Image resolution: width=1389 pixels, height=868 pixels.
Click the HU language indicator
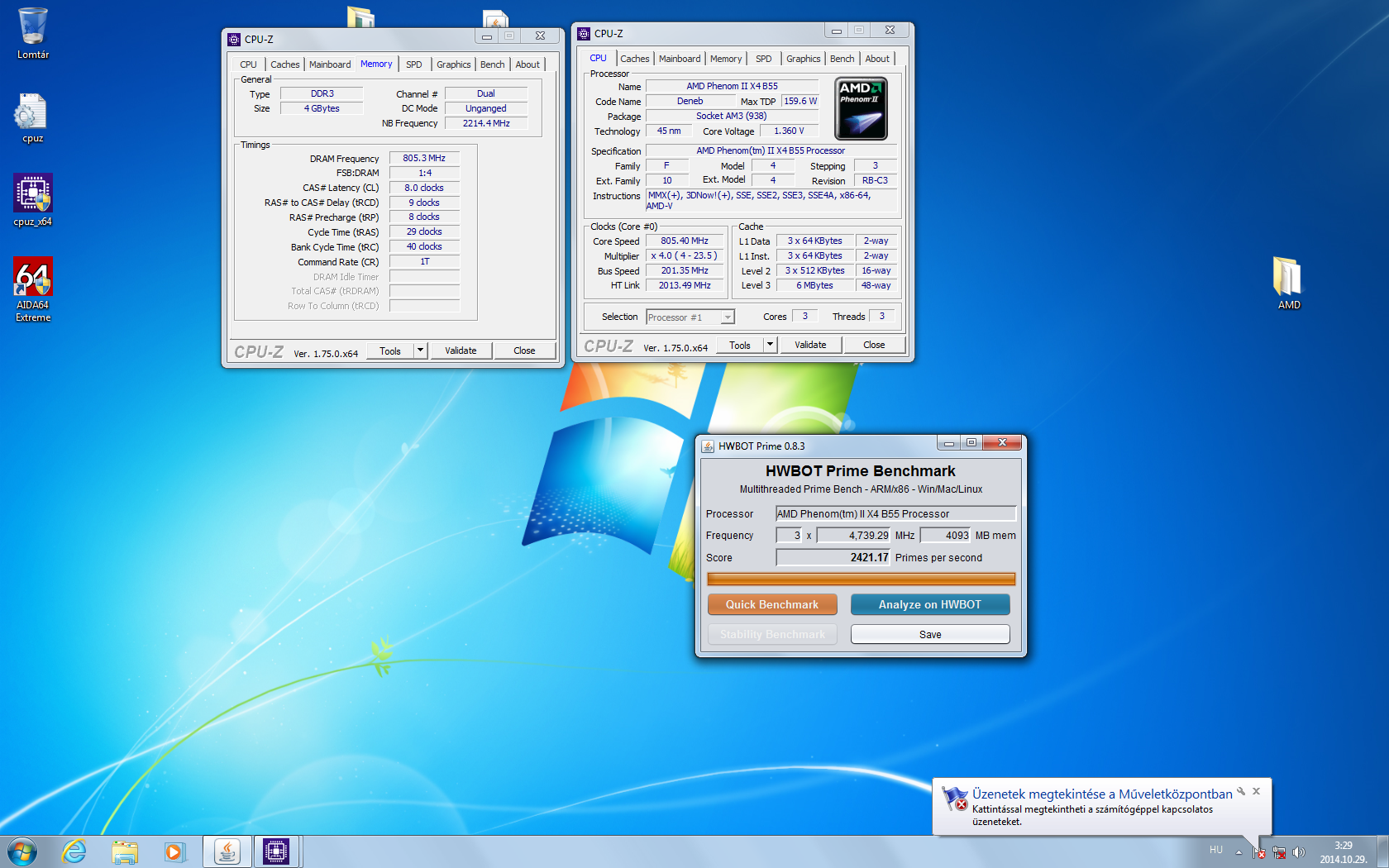1215,850
